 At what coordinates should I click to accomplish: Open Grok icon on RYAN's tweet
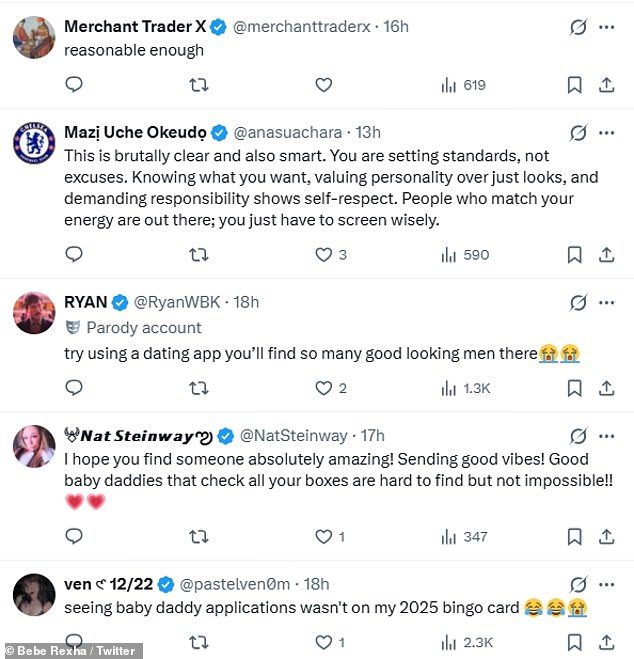(x=578, y=302)
